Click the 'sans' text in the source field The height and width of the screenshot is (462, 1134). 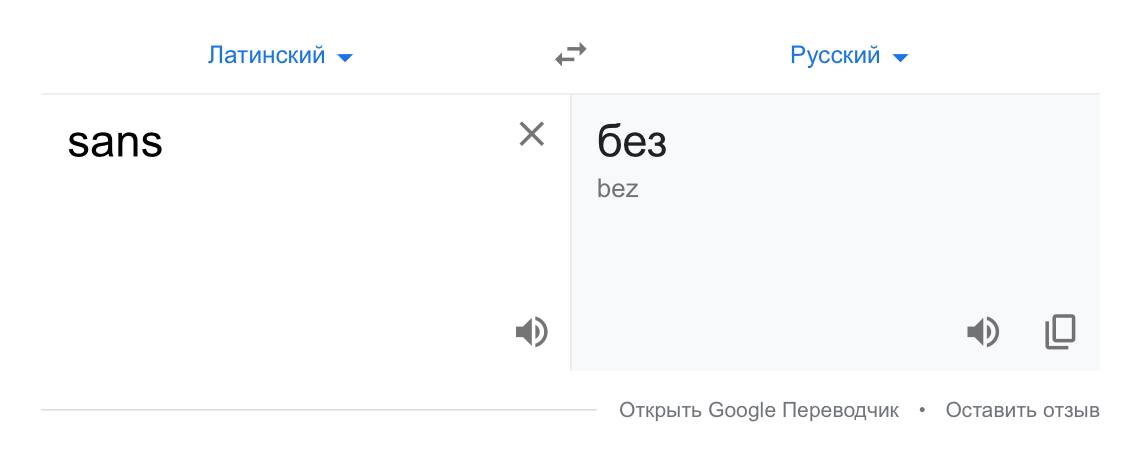[x=115, y=142]
